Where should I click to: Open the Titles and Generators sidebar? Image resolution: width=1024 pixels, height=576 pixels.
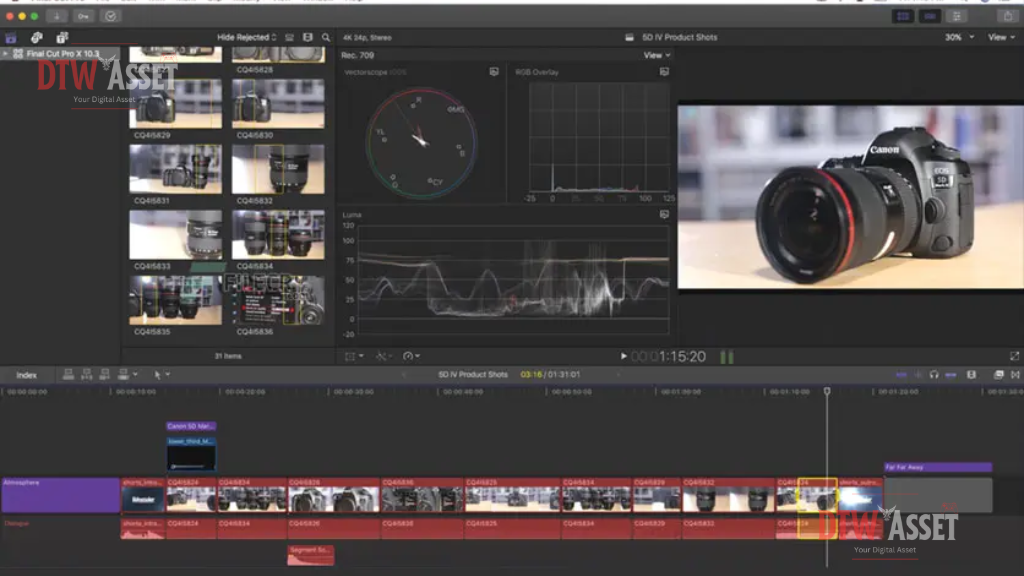[x=62, y=38]
